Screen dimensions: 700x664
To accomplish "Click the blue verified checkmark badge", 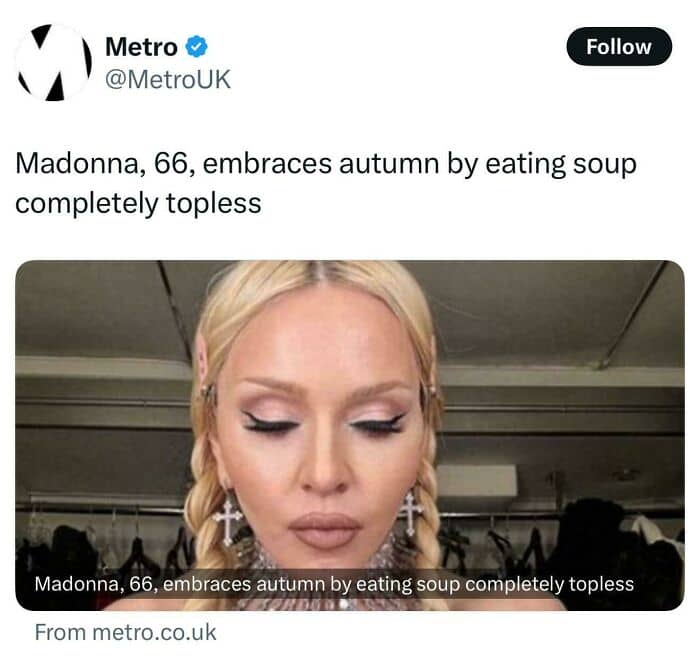I will [199, 47].
